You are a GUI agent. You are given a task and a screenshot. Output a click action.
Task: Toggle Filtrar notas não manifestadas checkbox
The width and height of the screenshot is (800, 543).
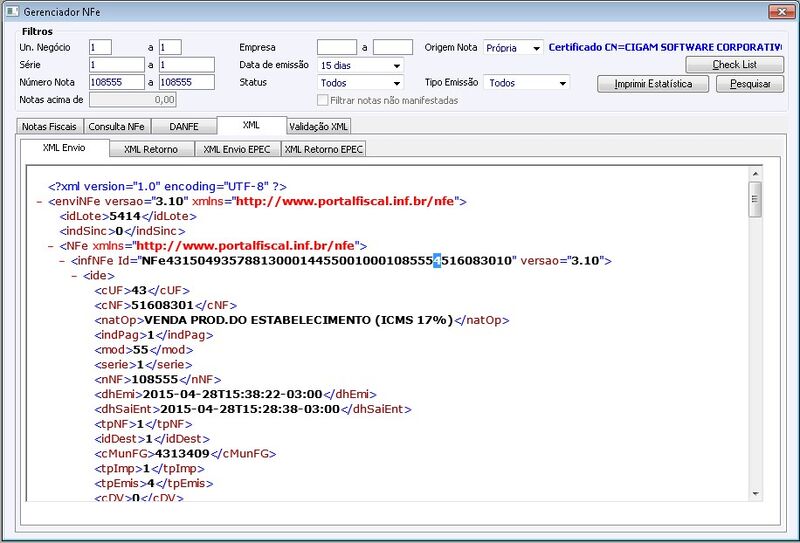tap(322, 100)
